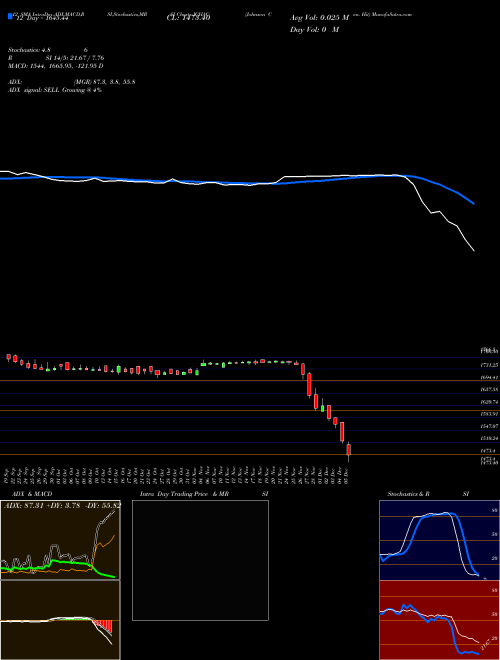Select the '12 Day = 1643.44' SMA value
Screen dimensions: 500x660
[x=41, y=19]
